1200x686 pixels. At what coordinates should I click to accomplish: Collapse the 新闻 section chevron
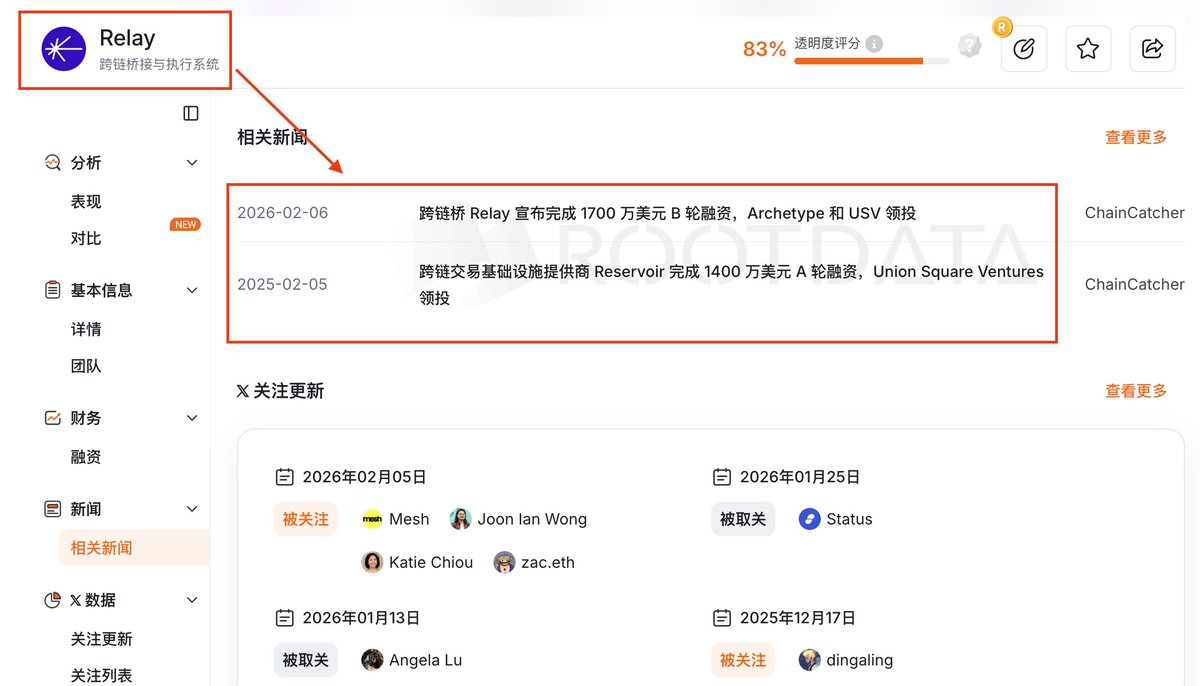[x=192, y=509]
